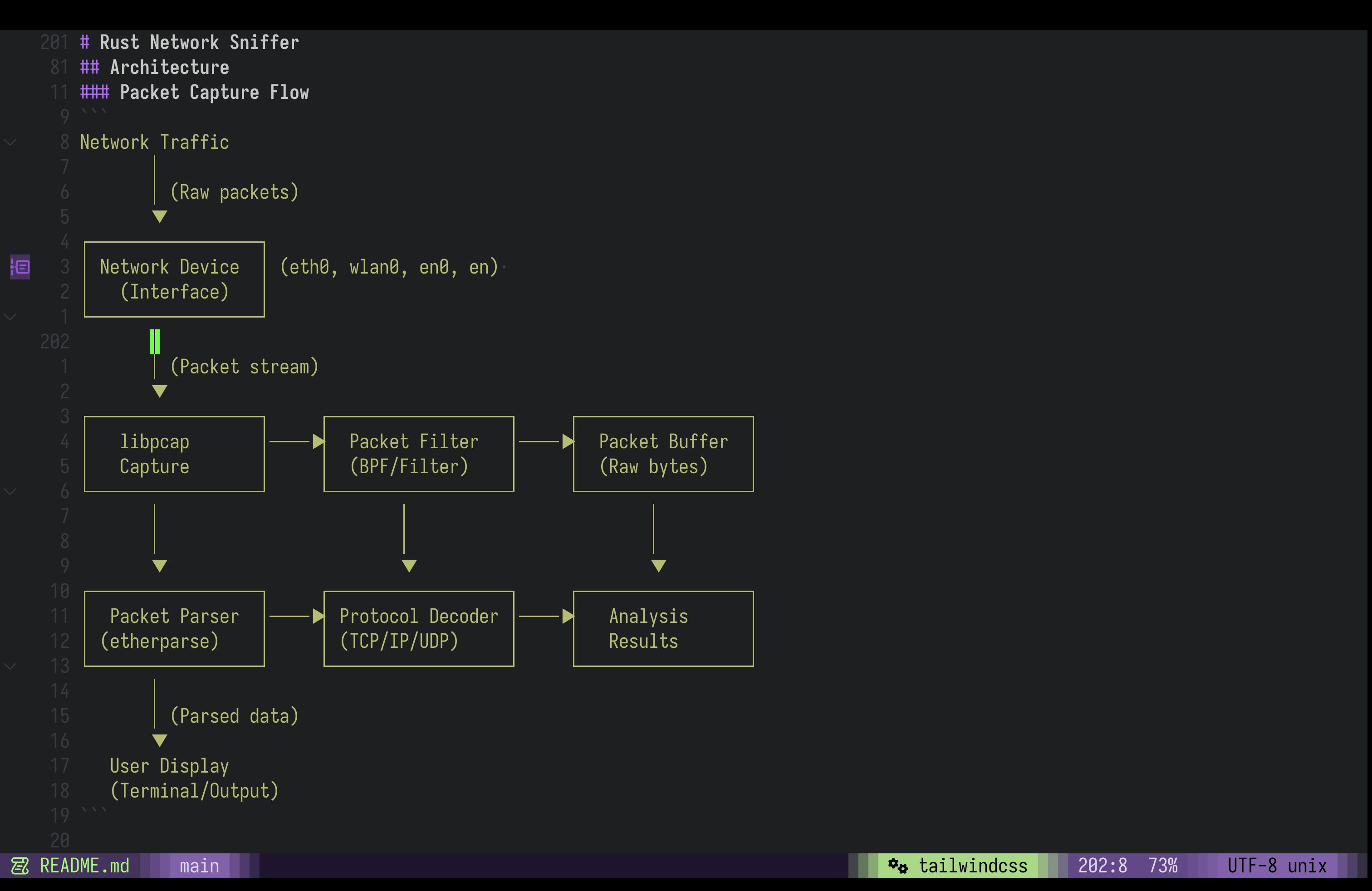Click the 202:8 cursor position indicator
Screen dimensions: 1372x891
point(1102,866)
